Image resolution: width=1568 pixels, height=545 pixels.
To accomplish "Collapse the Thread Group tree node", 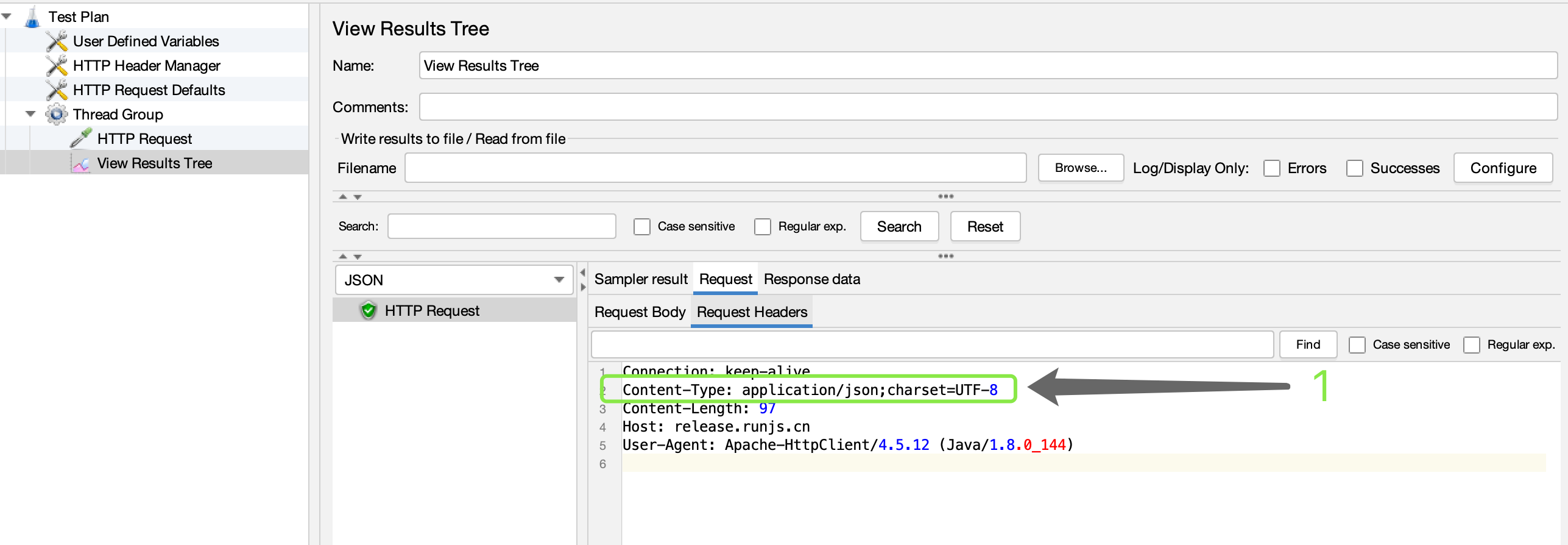I will coord(30,114).
